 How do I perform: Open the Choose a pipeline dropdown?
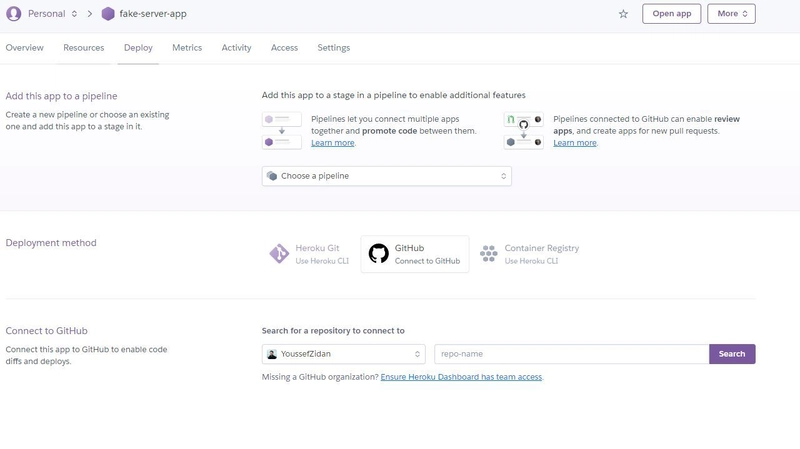(386, 176)
